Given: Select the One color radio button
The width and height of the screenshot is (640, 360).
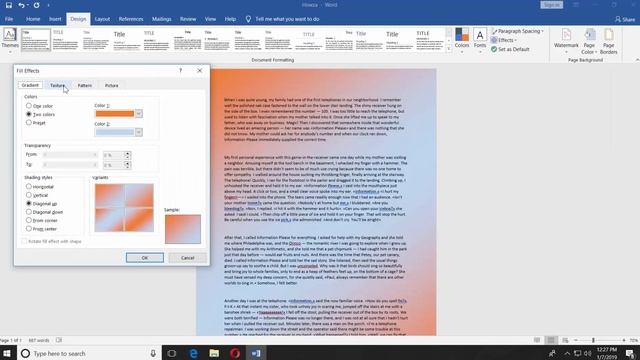Looking at the screenshot, I should (29, 106).
